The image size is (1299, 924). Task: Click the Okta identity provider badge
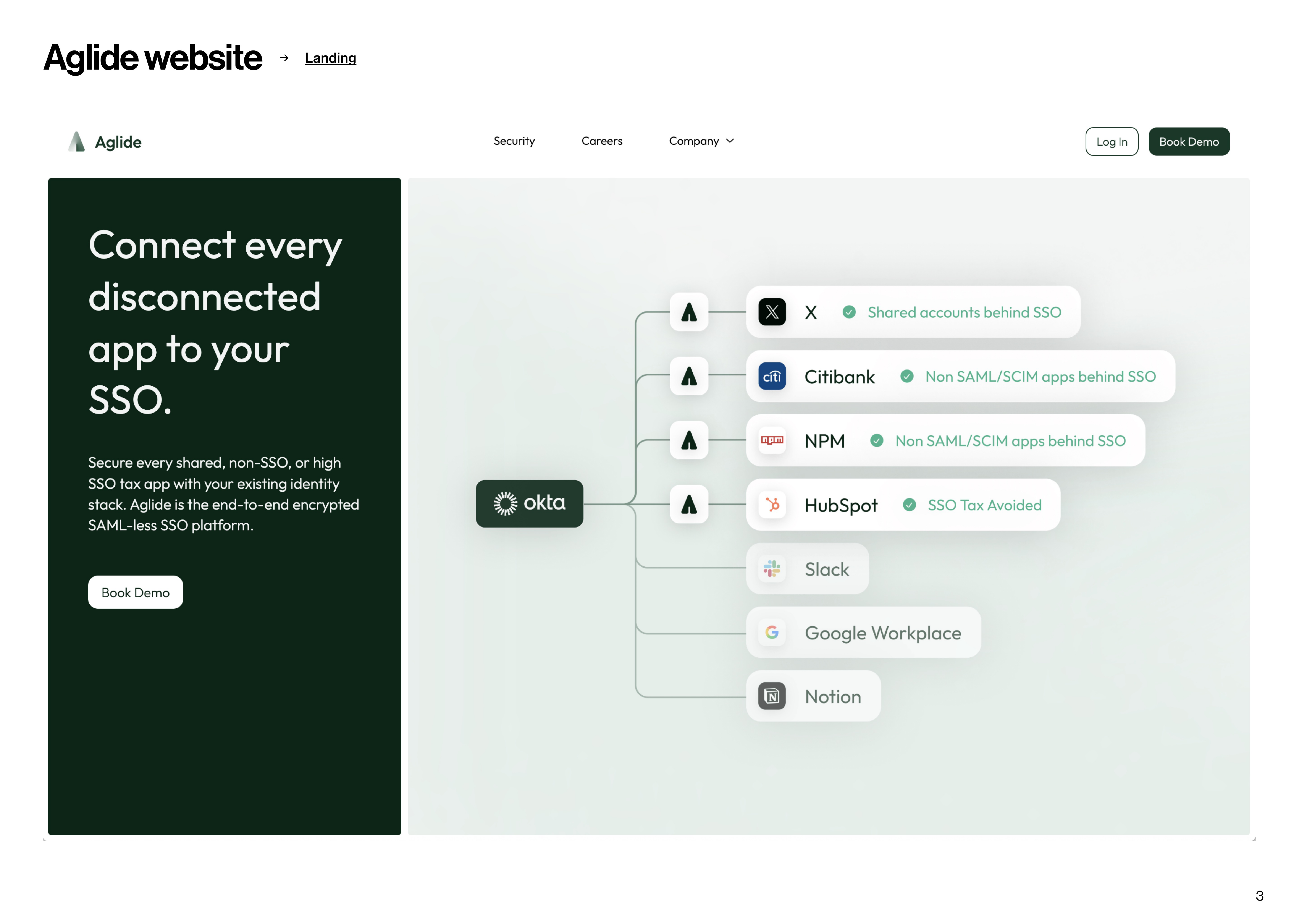(x=529, y=503)
